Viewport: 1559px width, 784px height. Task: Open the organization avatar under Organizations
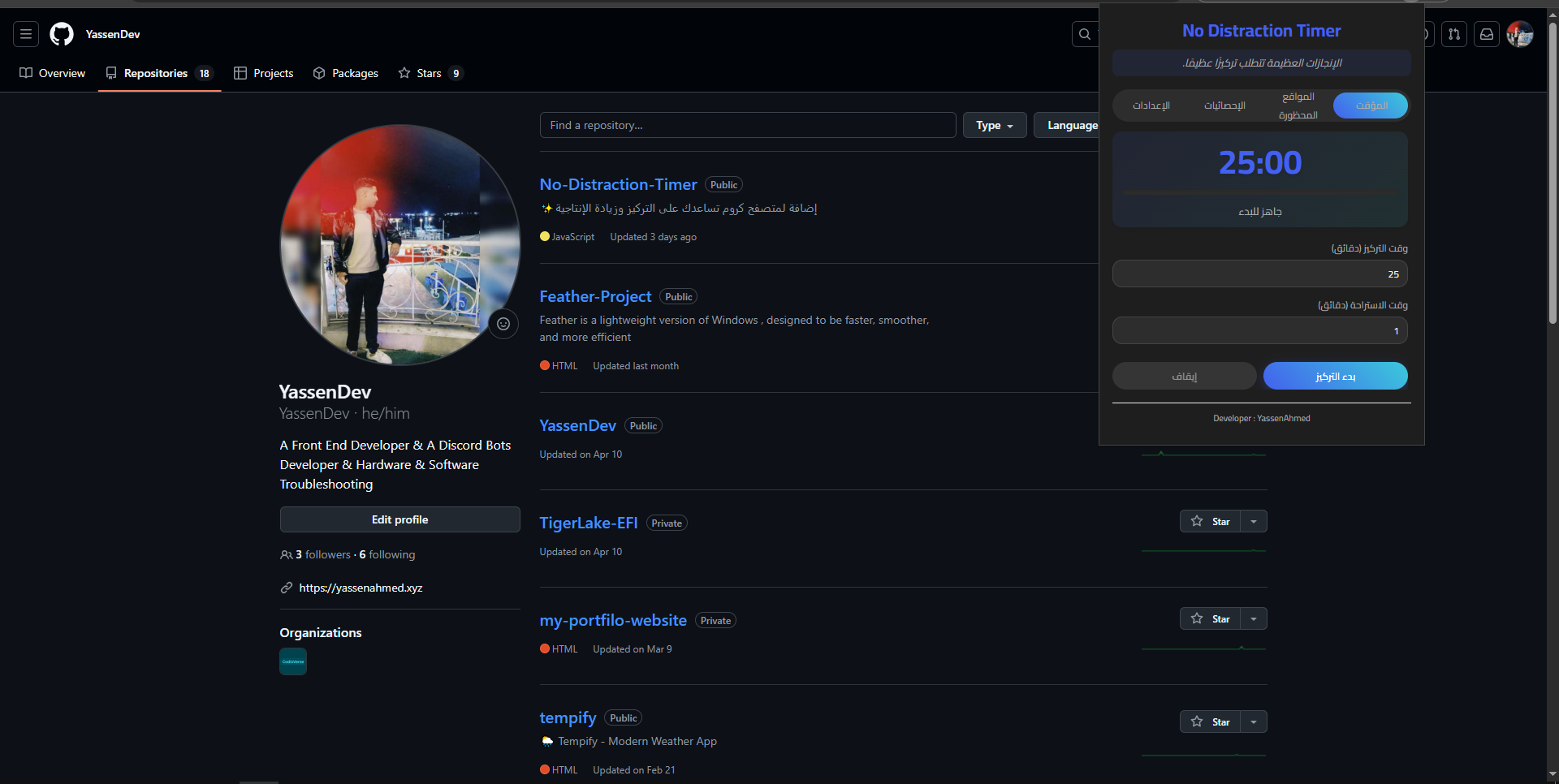tap(293, 661)
